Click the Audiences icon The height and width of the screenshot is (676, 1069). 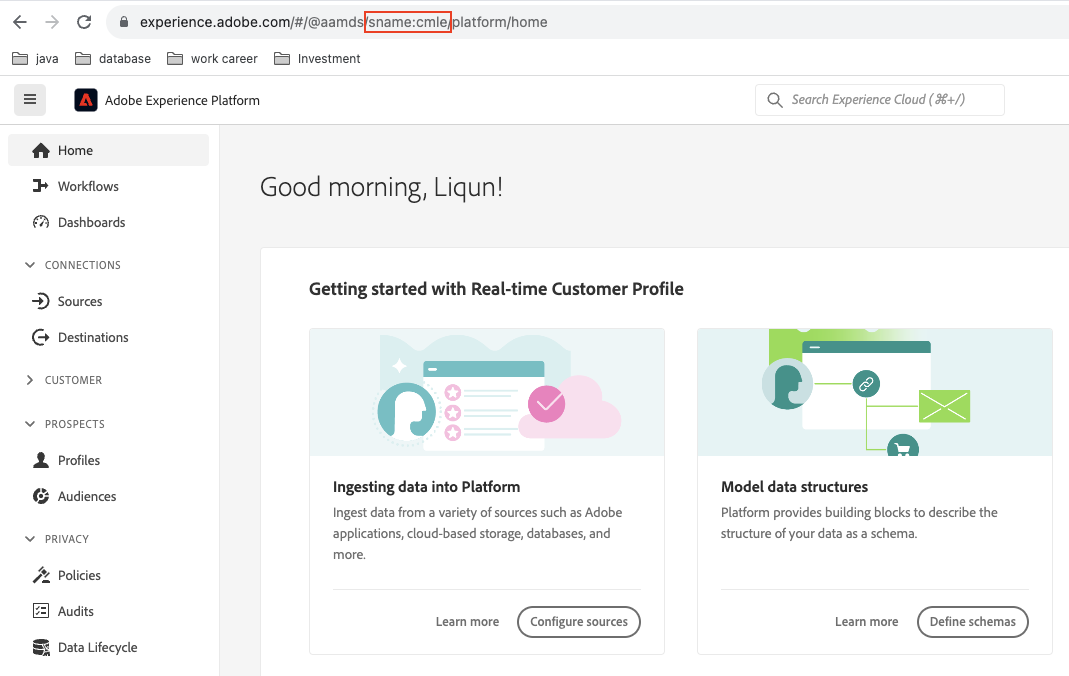[x=41, y=496]
